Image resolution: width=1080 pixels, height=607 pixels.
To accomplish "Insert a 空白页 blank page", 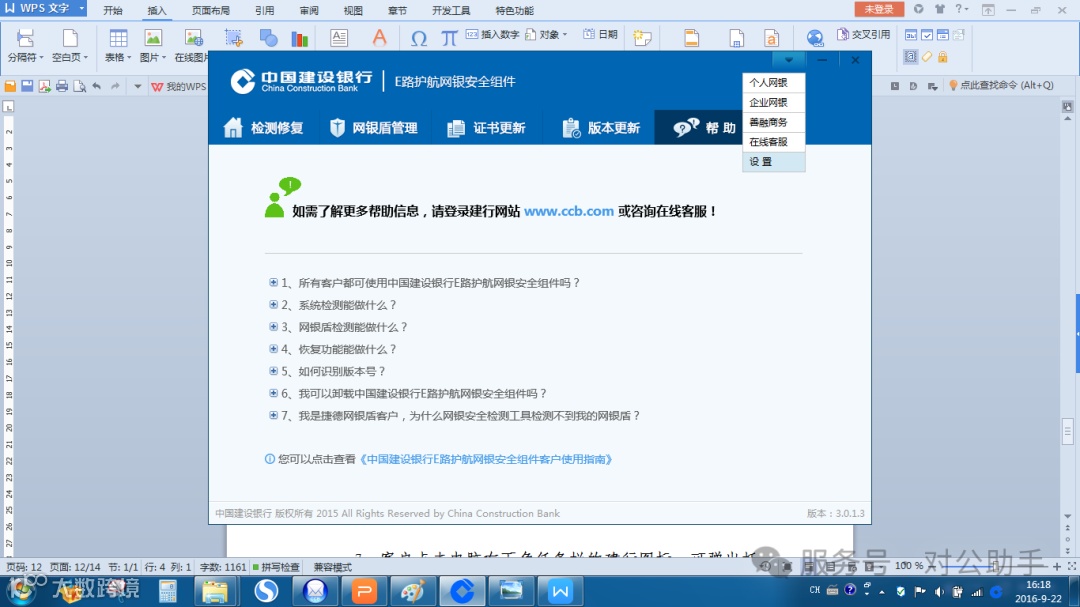I will tap(70, 45).
